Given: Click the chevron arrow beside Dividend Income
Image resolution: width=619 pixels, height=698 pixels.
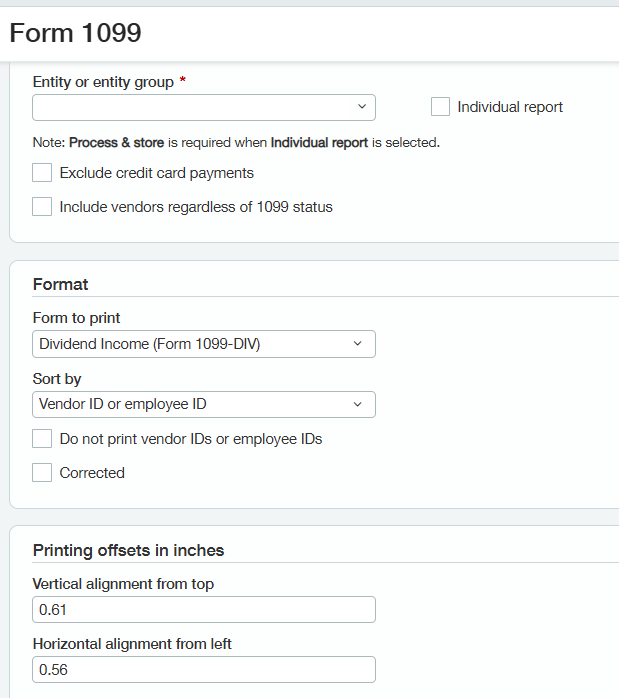Looking at the screenshot, I should (358, 344).
